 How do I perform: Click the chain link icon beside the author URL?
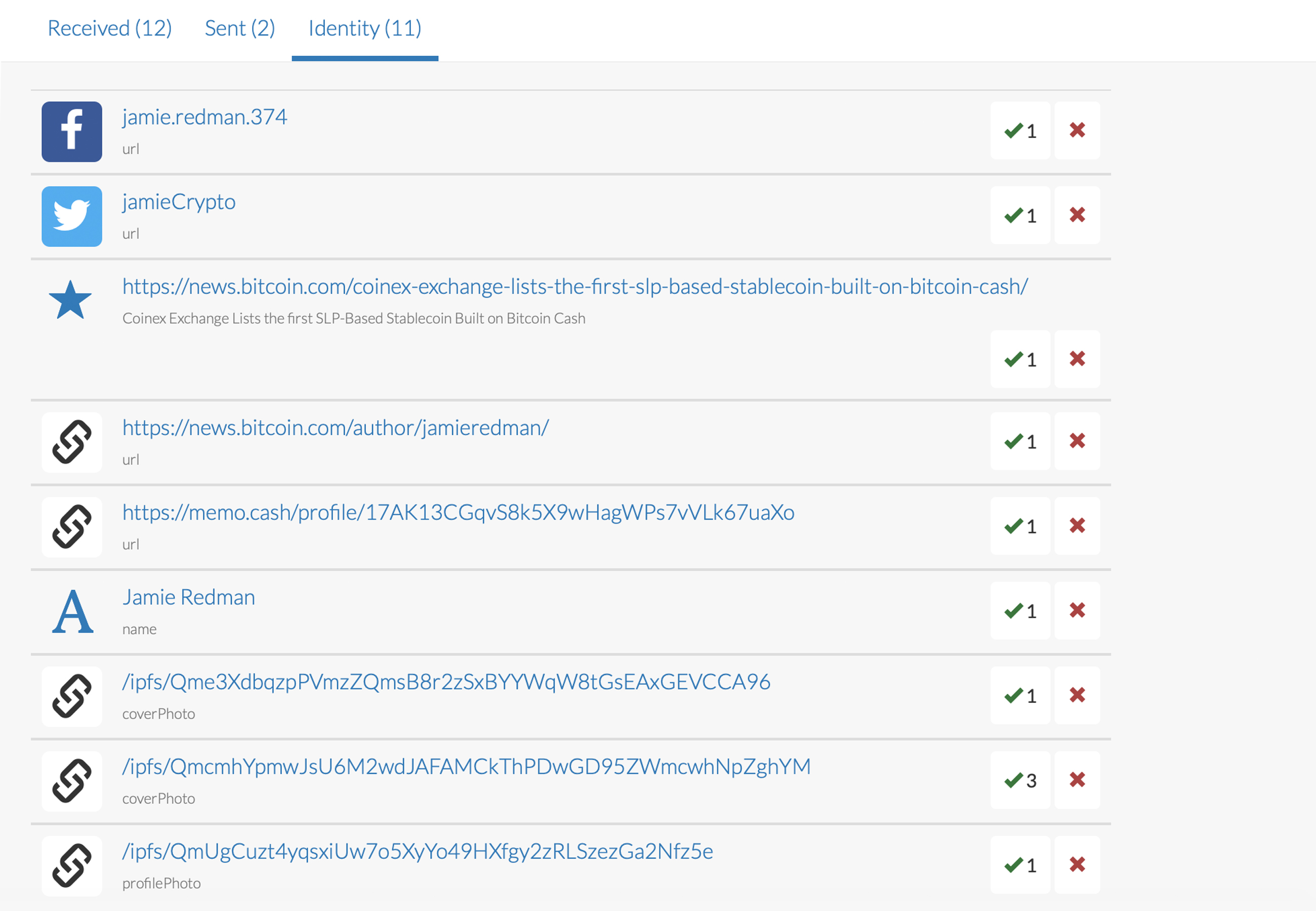[72, 442]
